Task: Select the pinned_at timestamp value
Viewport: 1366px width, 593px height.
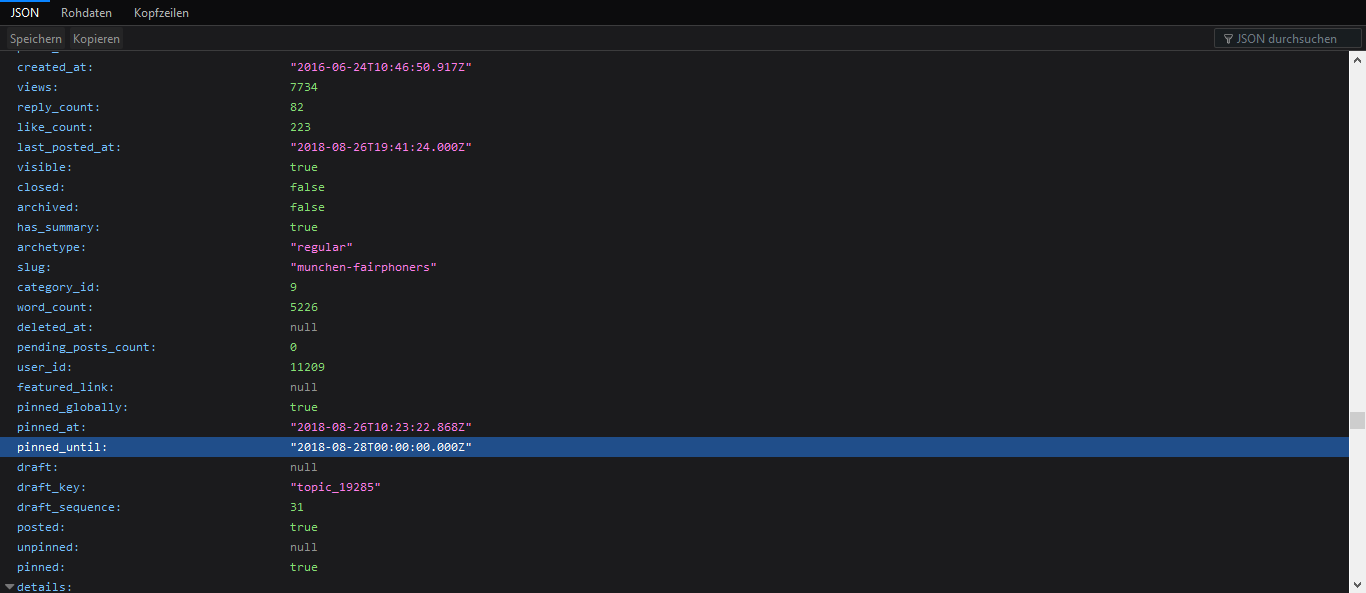Action: [381, 427]
